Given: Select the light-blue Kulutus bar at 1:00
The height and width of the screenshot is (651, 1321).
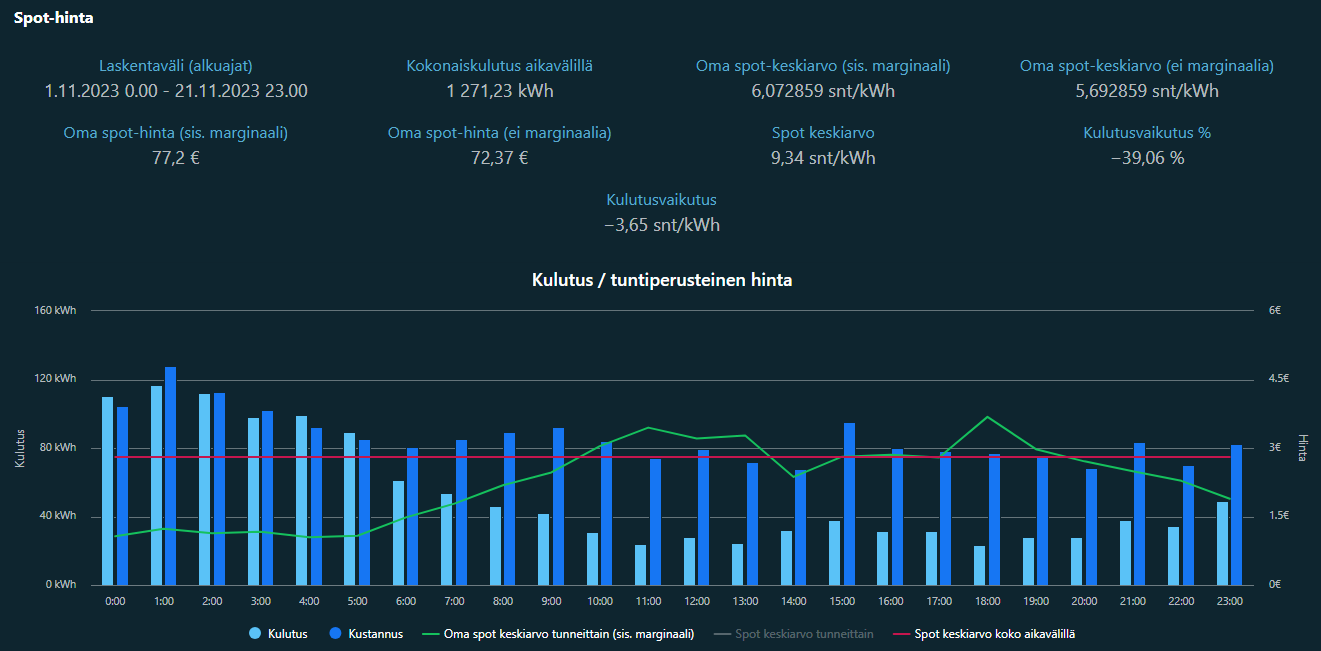Looking at the screenshot, I should pos(156,485).
